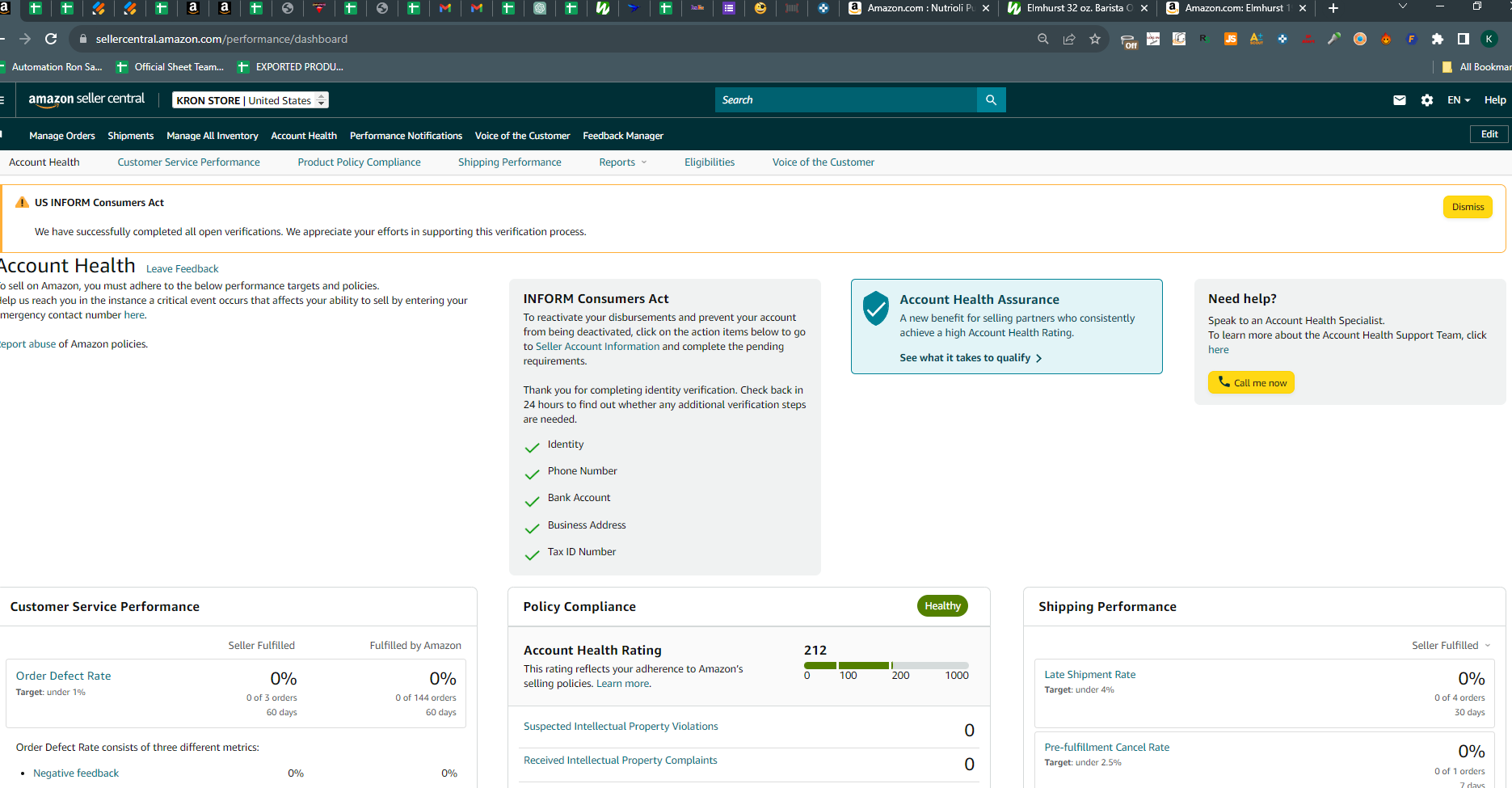Open Received Intellectual Property Complaints

click(620, 761)
